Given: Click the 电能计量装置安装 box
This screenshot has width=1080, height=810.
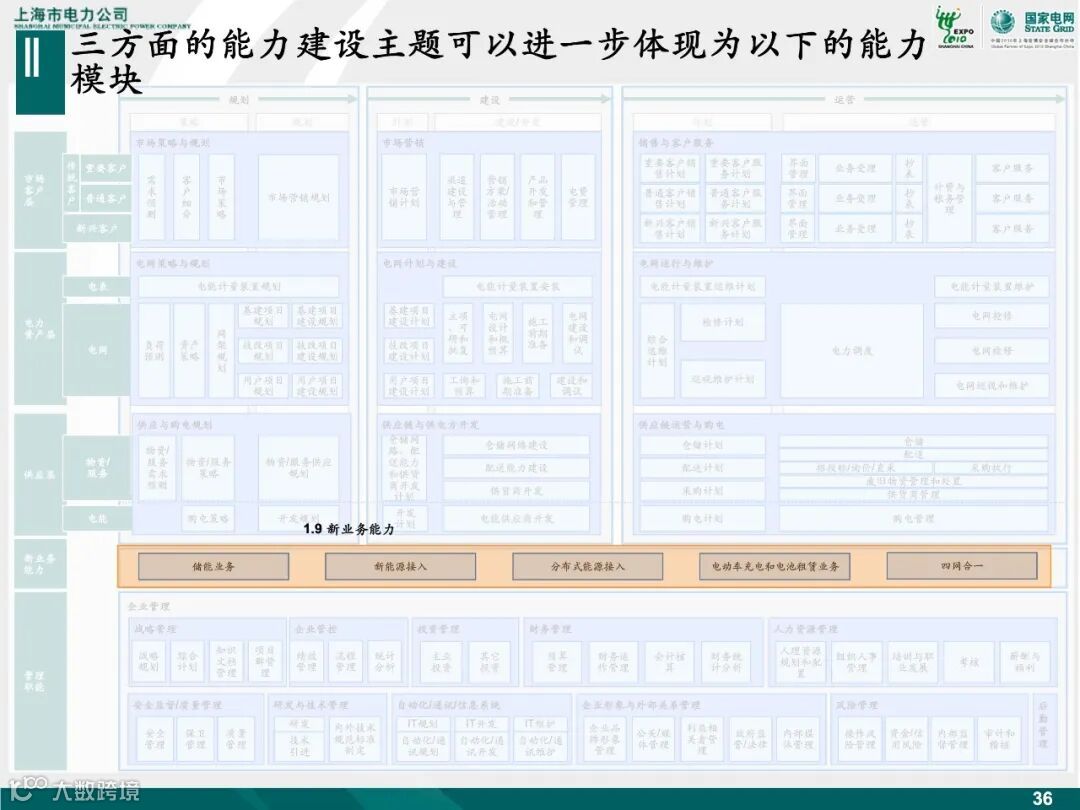Looking at the screenshot, I should (517, 286).
